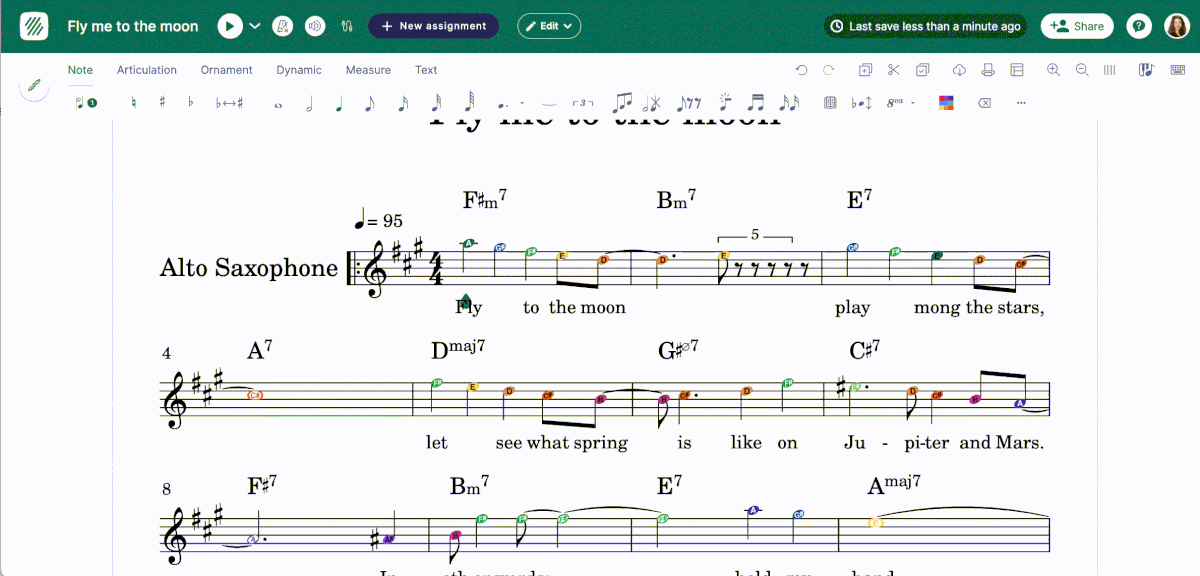Click the vertical bars view icon
This screenshot has height=576, width=1200.
1109,70
